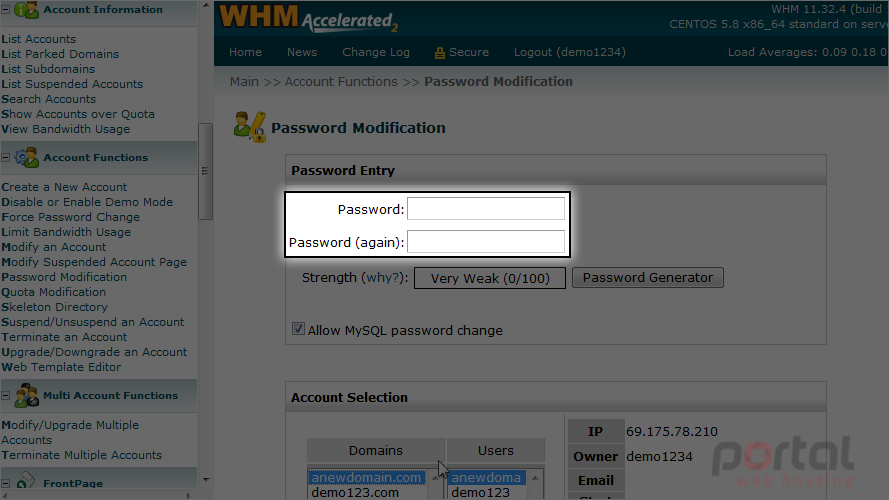Click the Account Information section icon
The image size is (889, 500).
coord(26,10)
